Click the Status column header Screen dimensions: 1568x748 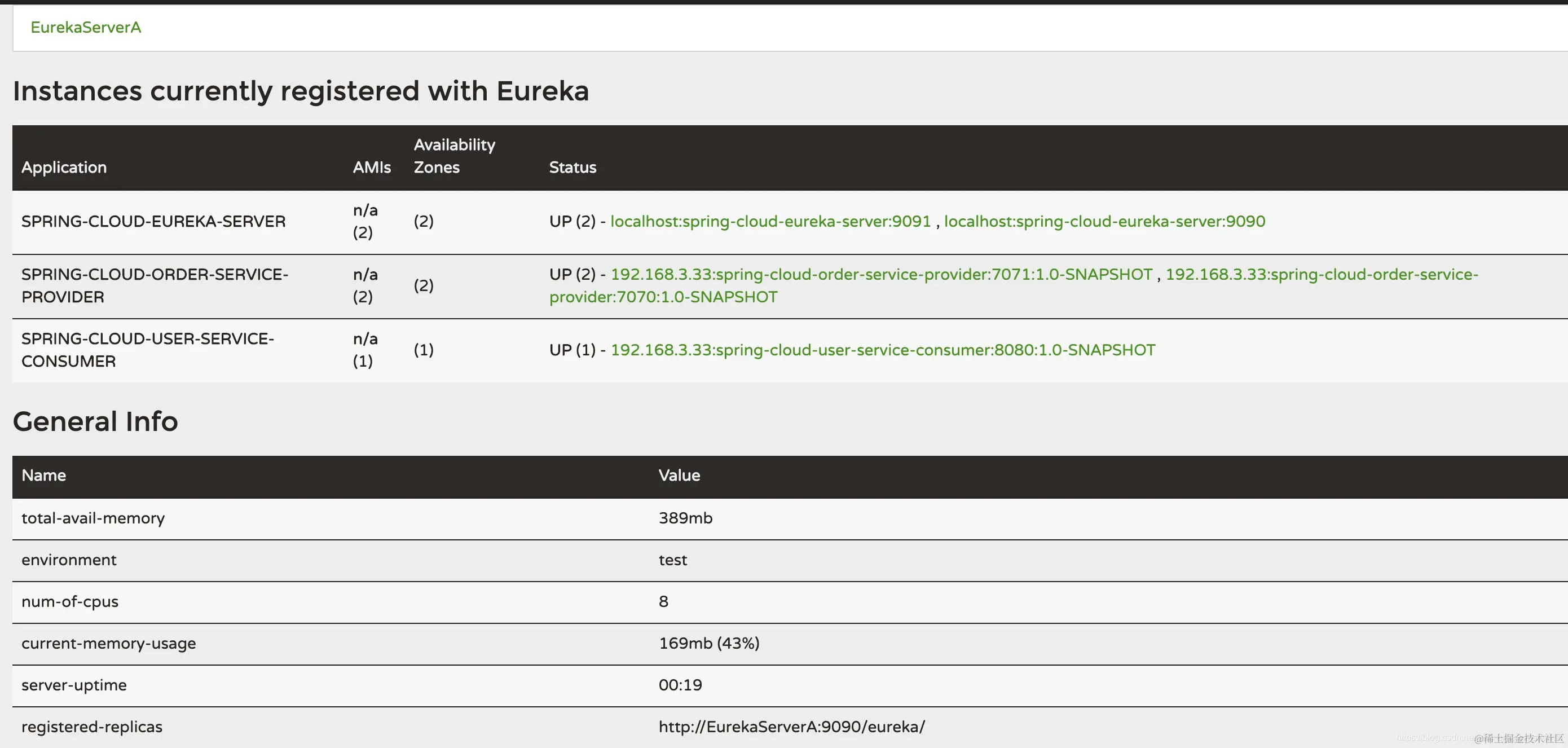click(x=572, y=168)
